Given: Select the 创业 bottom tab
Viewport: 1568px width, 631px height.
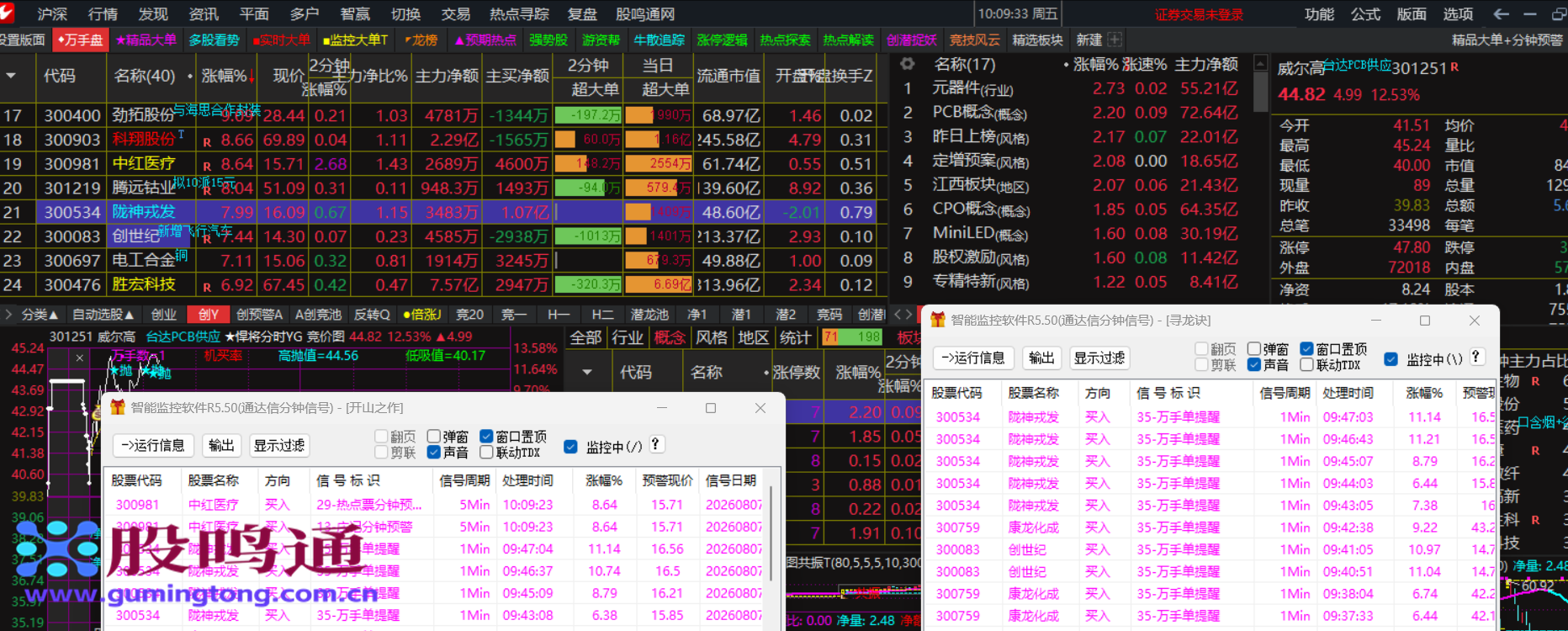Looking at the screenshot, I should click(x=164, y=315).
